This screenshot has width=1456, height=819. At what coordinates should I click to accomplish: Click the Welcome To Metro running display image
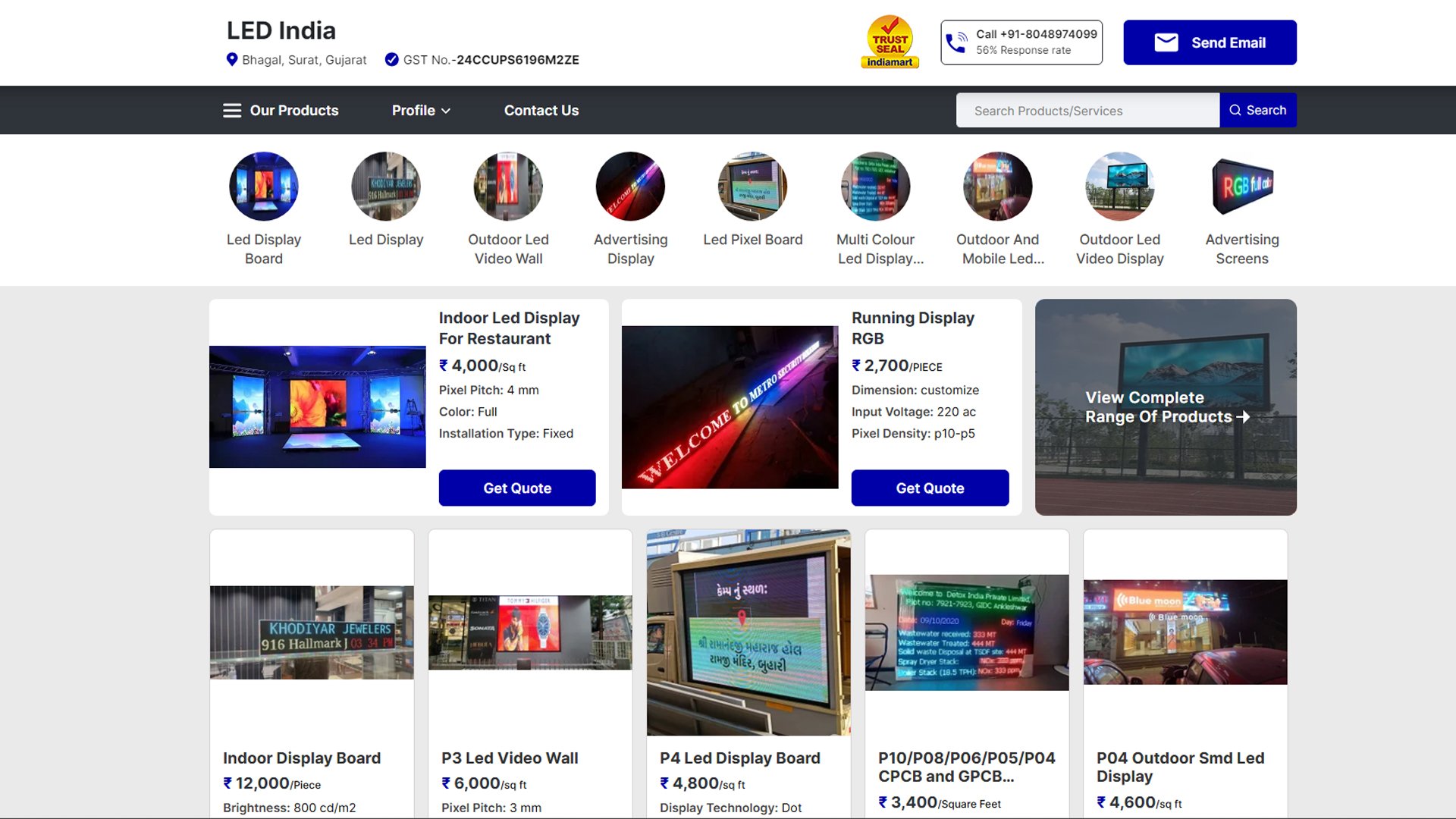730,407
